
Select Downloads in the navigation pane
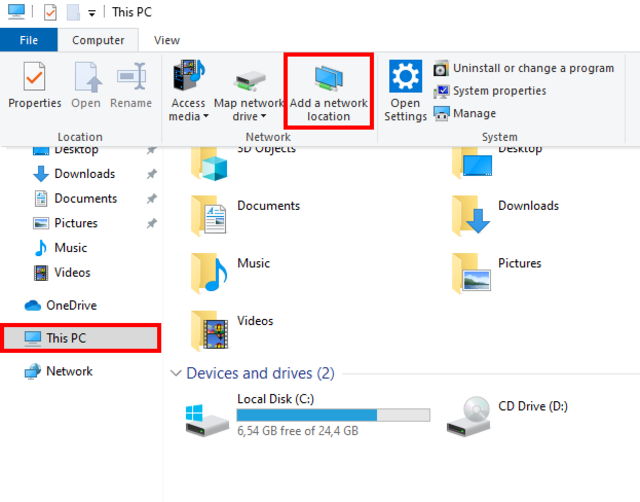(85, 174)
